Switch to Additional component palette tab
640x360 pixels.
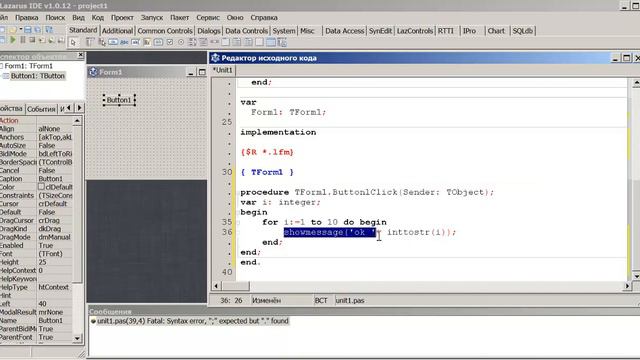(117, 31)
